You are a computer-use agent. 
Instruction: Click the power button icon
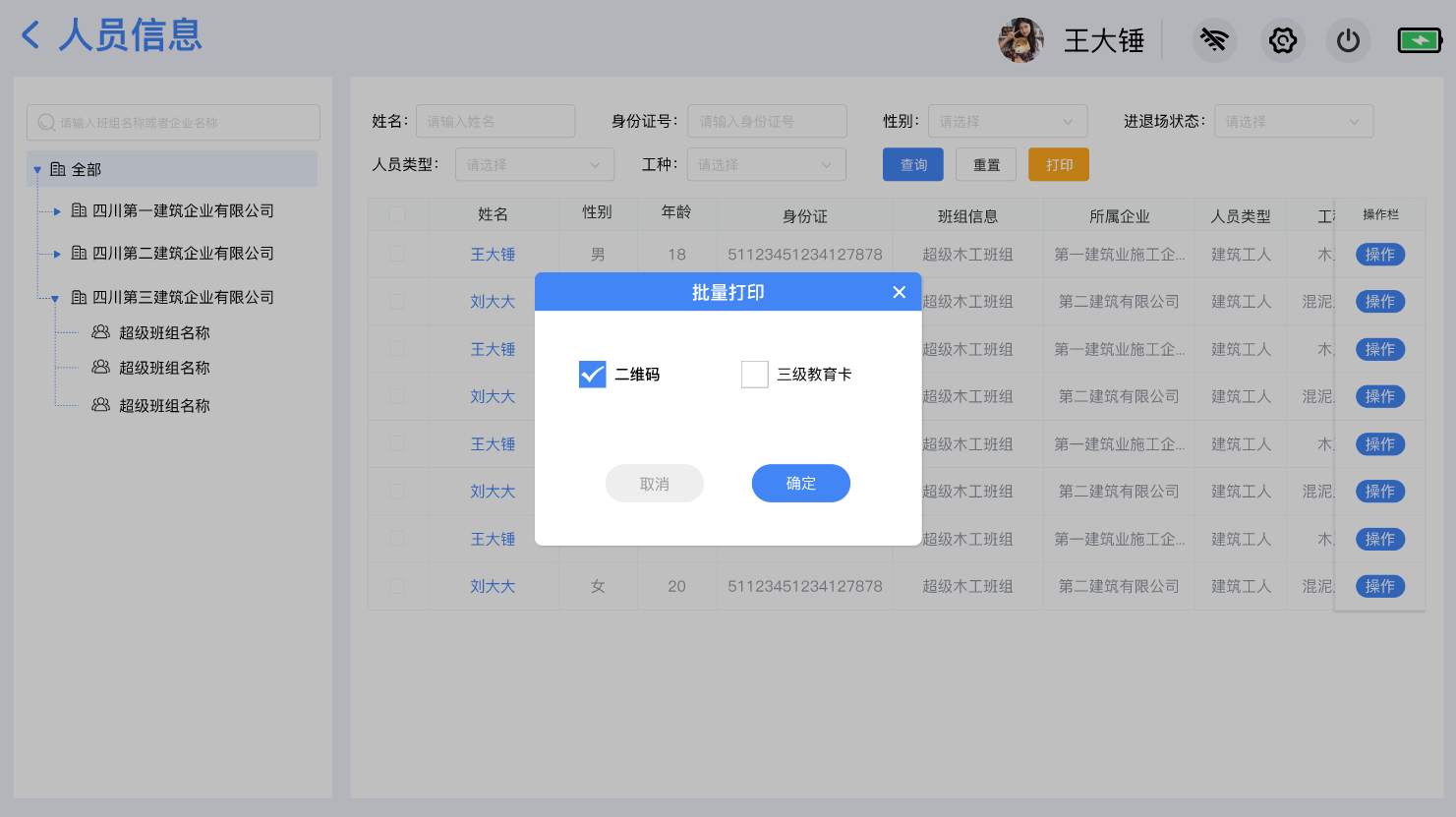[1348, 40]
